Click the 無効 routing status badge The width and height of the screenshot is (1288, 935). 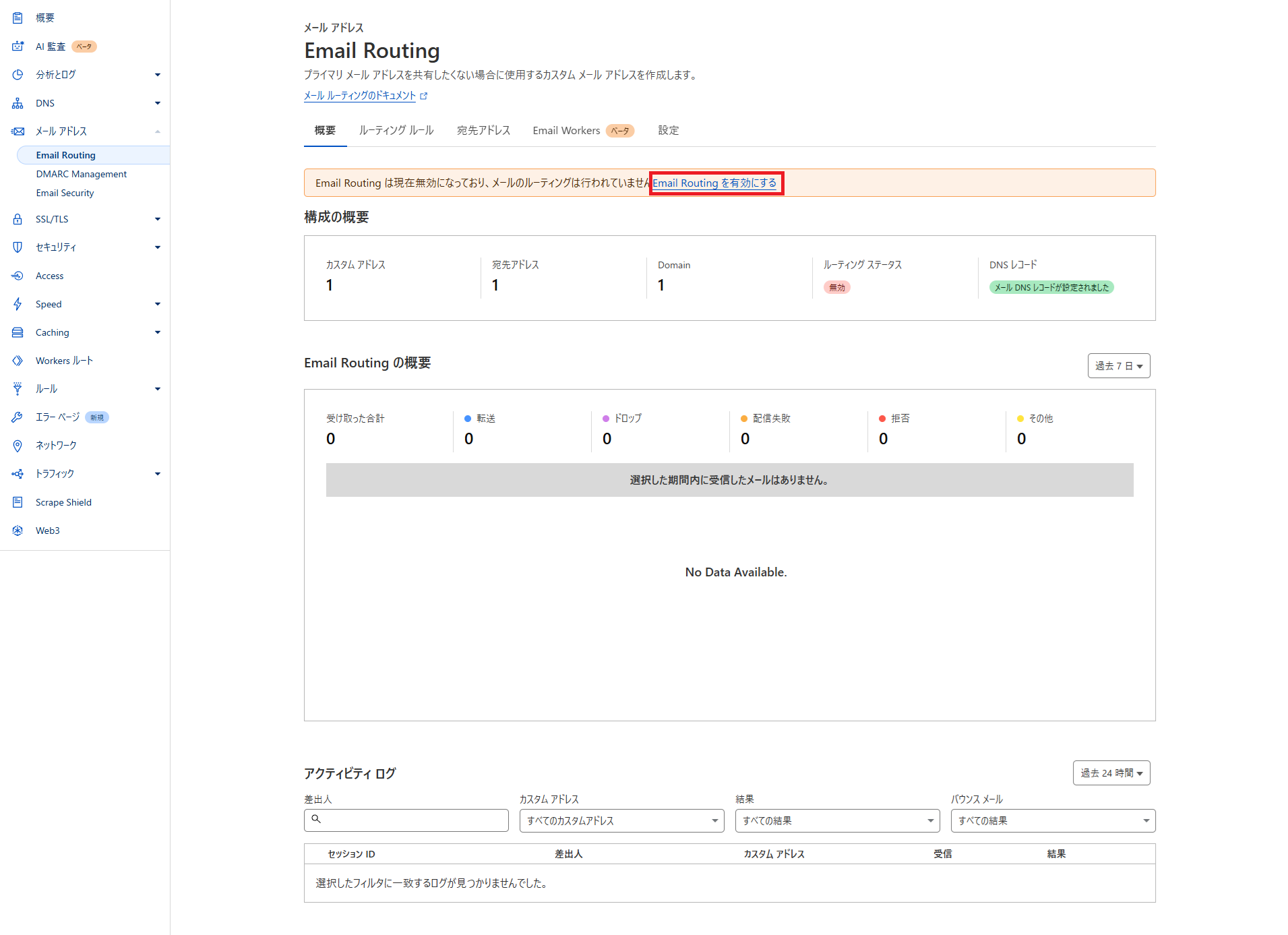coord(836,288)
